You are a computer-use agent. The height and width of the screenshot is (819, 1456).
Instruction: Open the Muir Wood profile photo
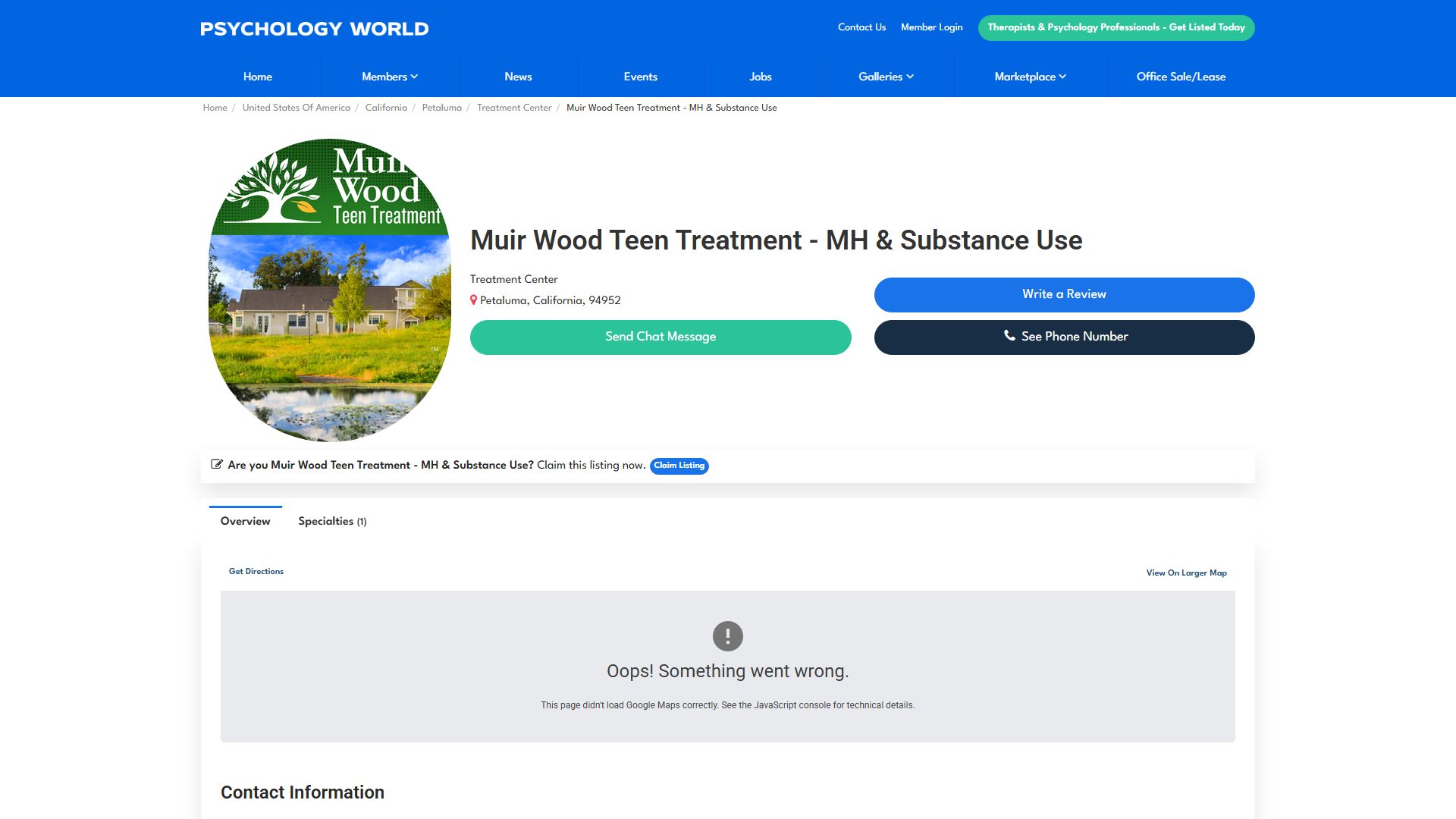(330, 290)
